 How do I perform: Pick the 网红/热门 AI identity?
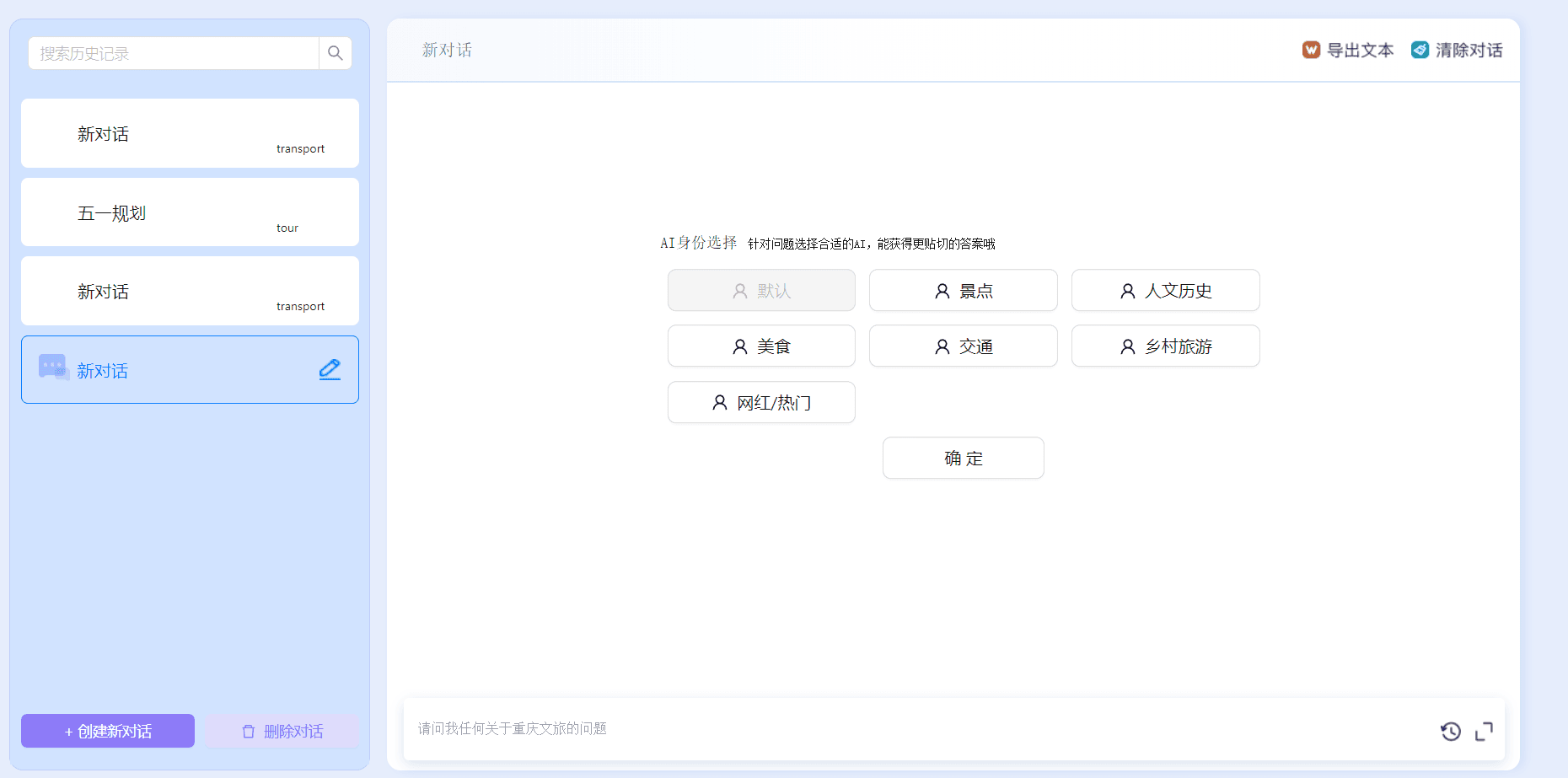[761, 403]
